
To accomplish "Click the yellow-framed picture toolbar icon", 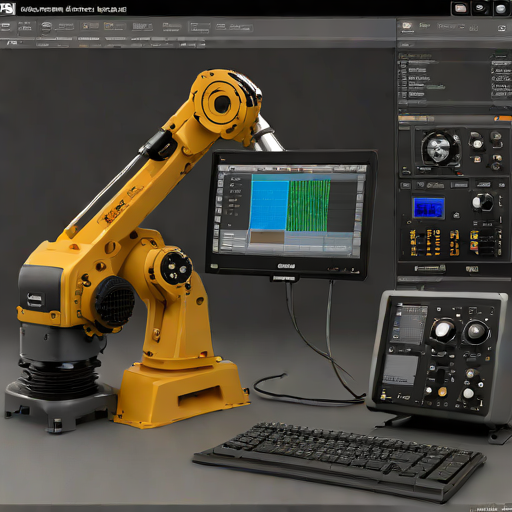I will coord(108,26).
